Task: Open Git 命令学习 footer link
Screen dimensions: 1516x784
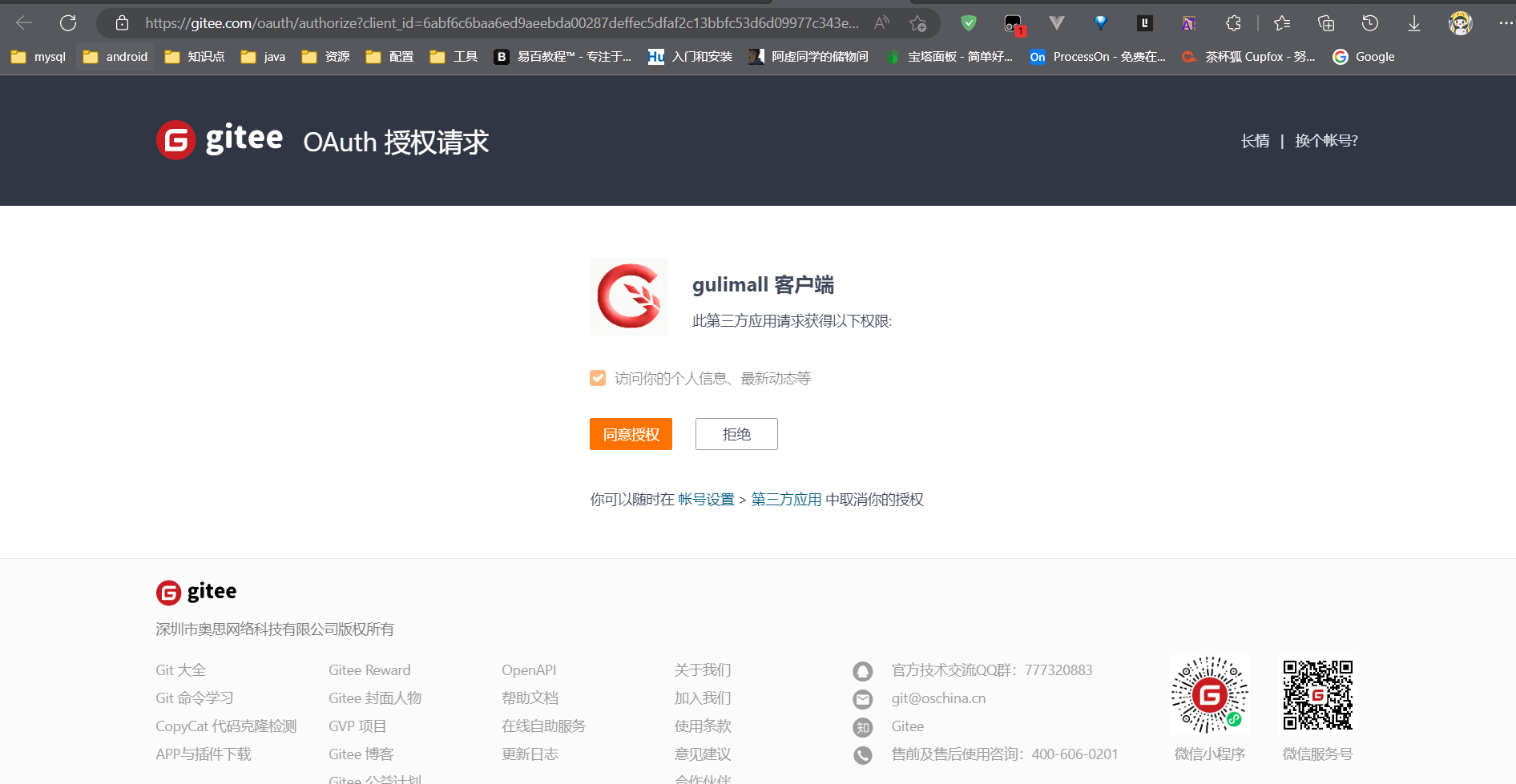Action: click(x=195, y=698)
